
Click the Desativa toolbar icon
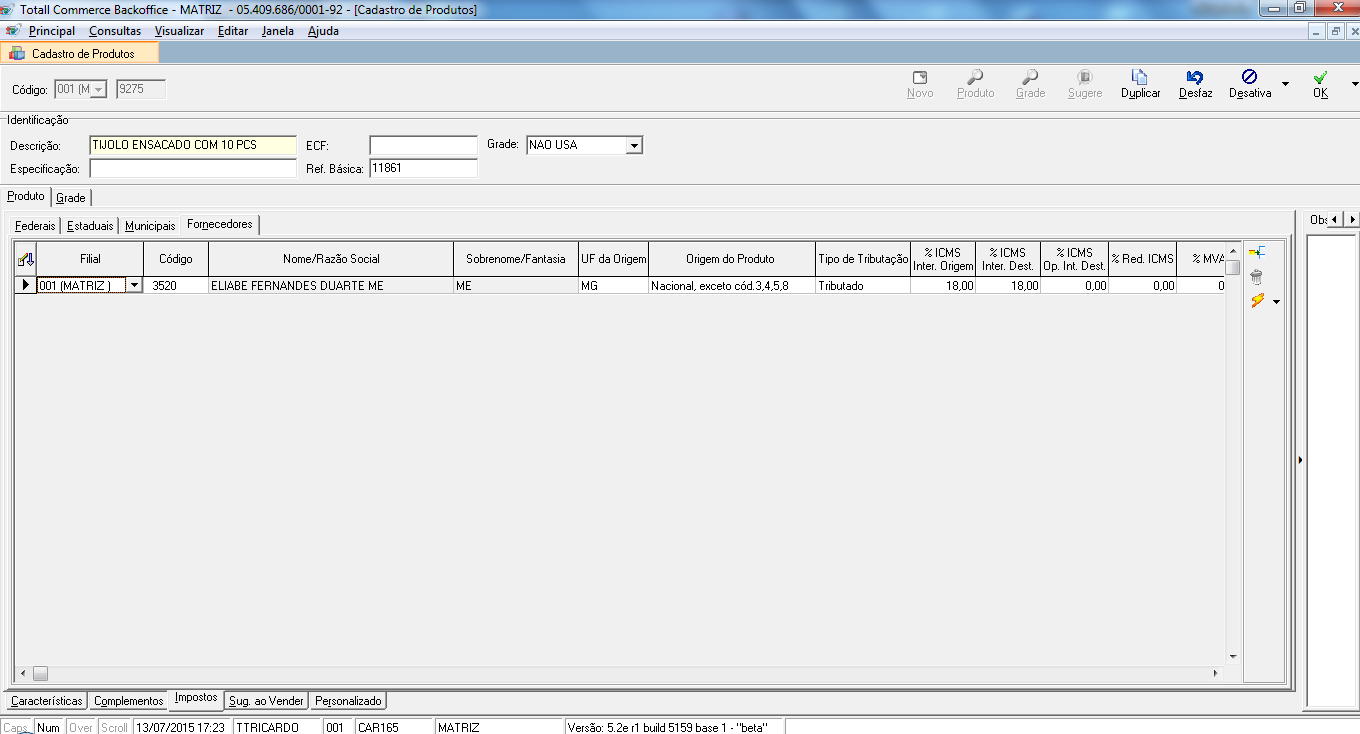click(x=1249, y=77)
